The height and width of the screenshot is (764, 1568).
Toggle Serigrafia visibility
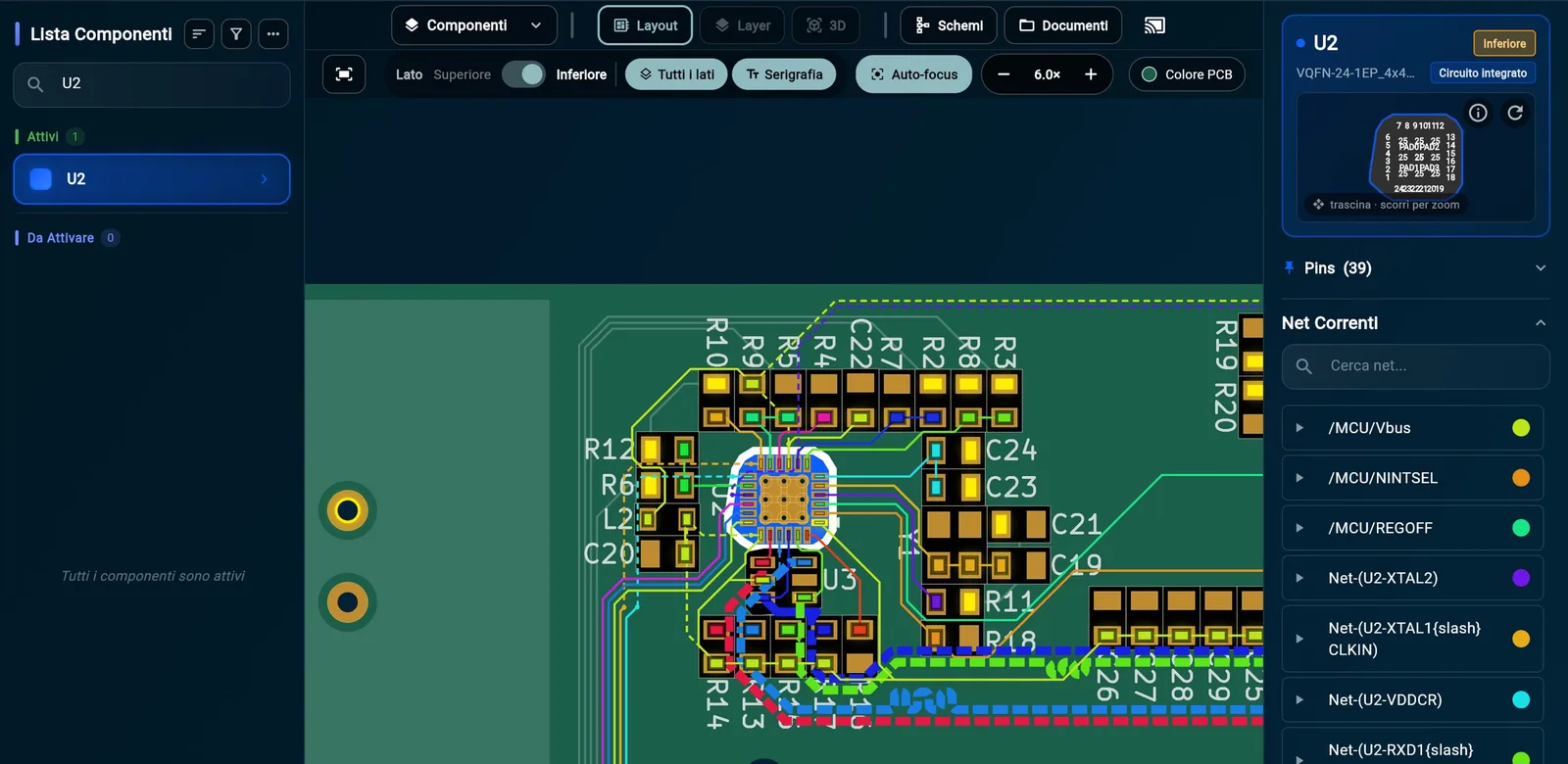[784, 74]
